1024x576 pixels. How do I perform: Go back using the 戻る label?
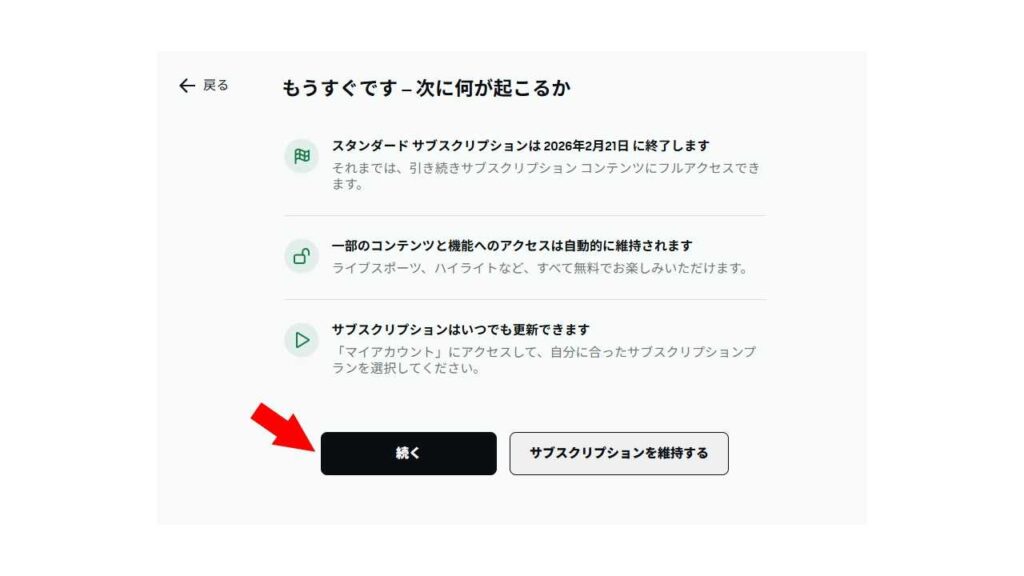(216, 86)
